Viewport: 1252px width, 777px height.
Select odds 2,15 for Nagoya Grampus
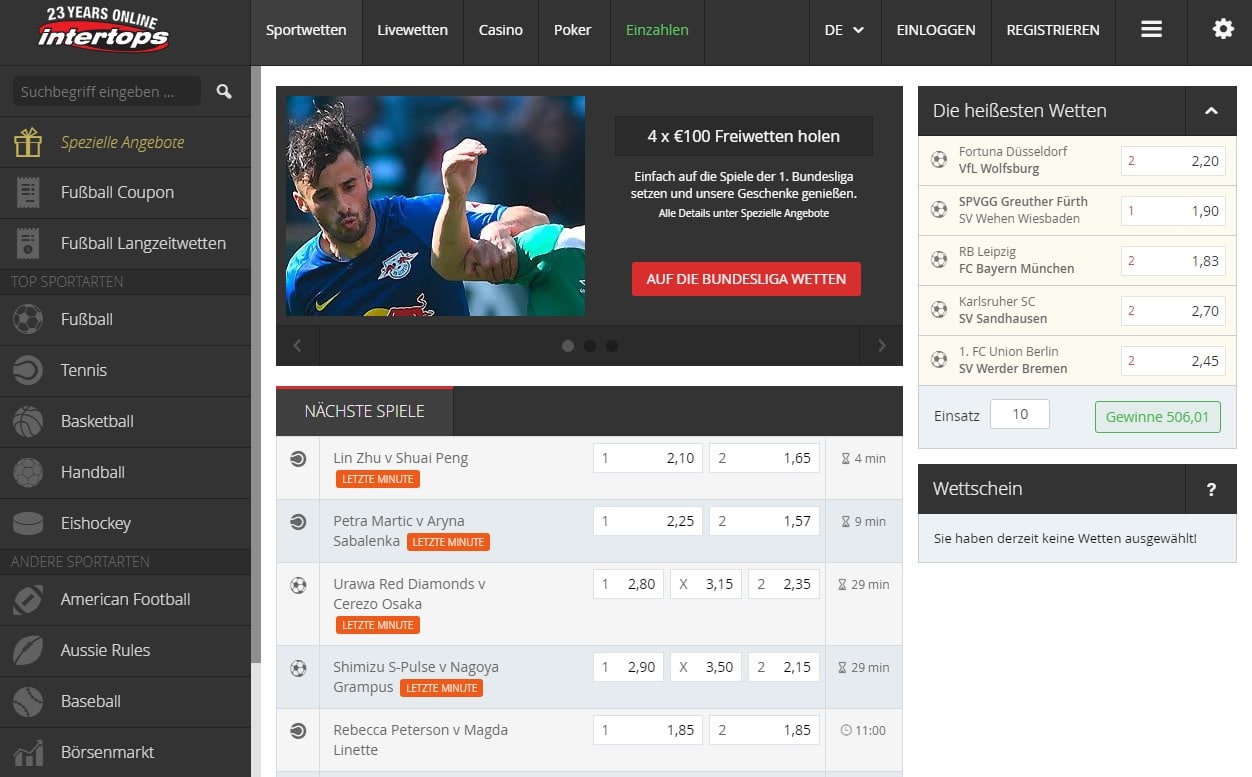[784, 667]
